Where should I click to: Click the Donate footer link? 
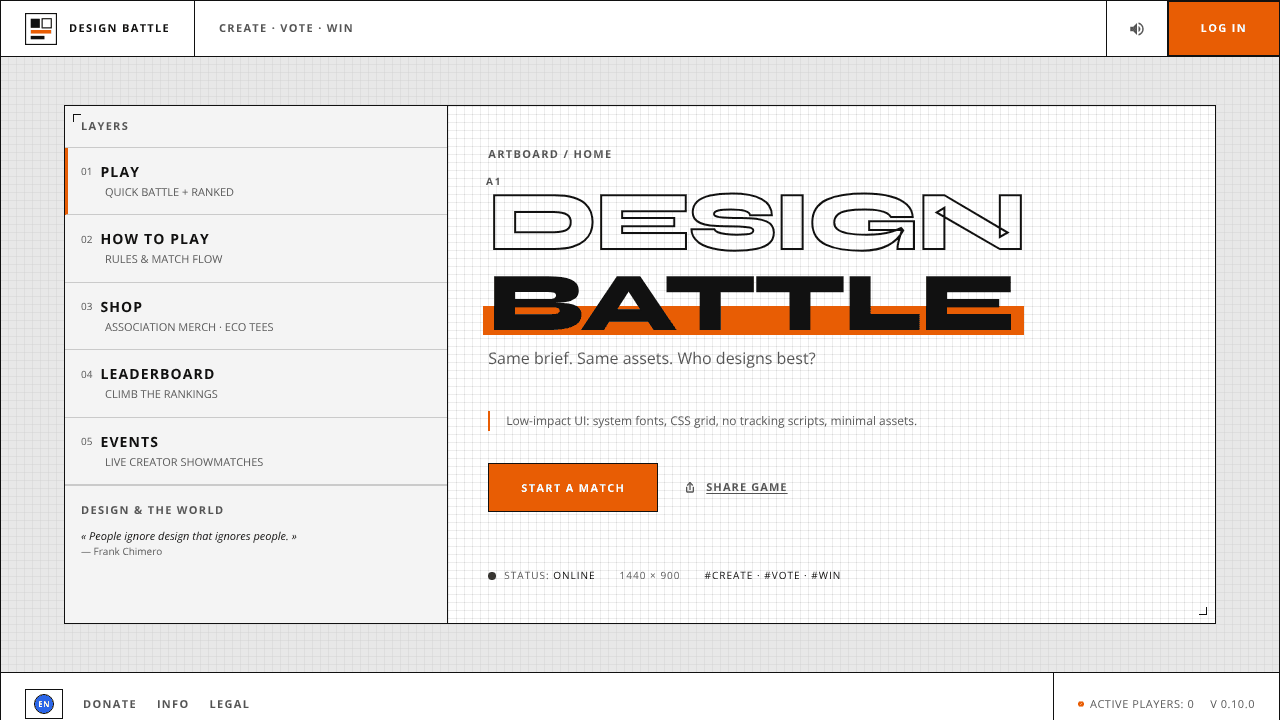click(110, 704)
